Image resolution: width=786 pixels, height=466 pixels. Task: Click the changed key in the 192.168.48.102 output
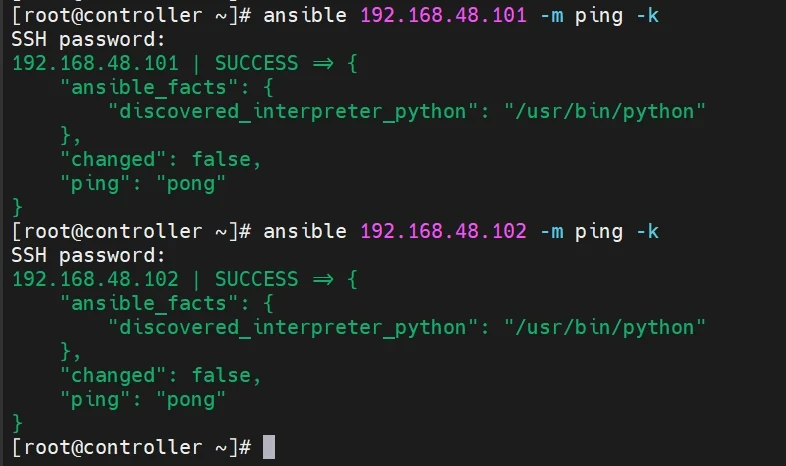(112, 375)
